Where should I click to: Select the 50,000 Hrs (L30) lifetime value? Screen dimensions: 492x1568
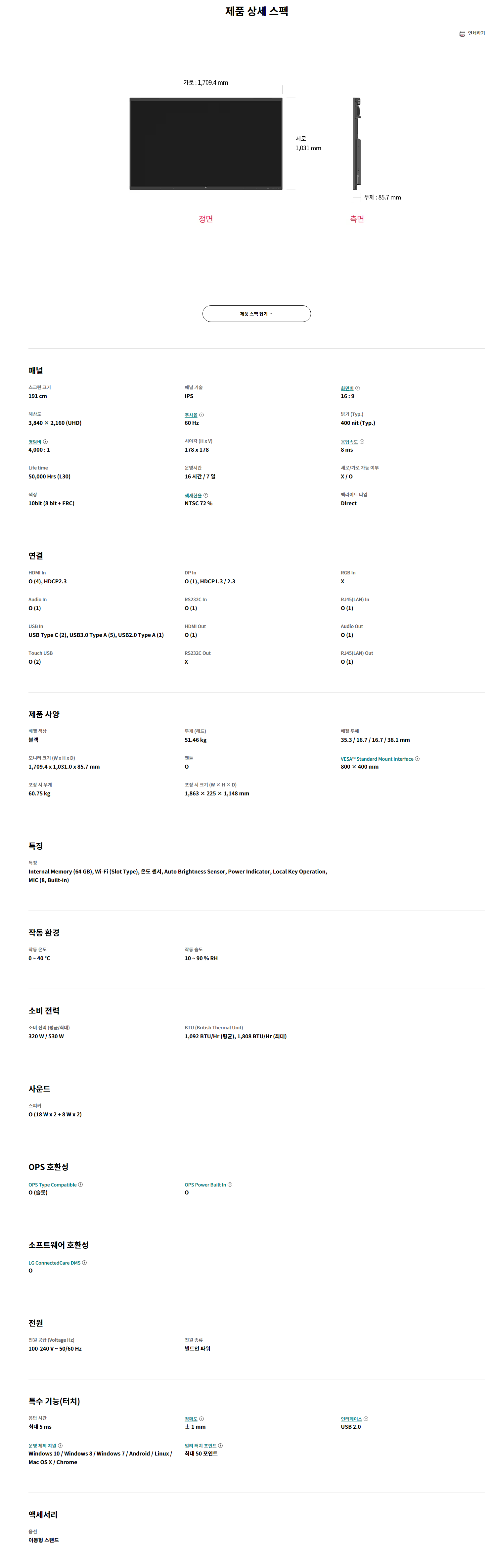click(49, 476)
